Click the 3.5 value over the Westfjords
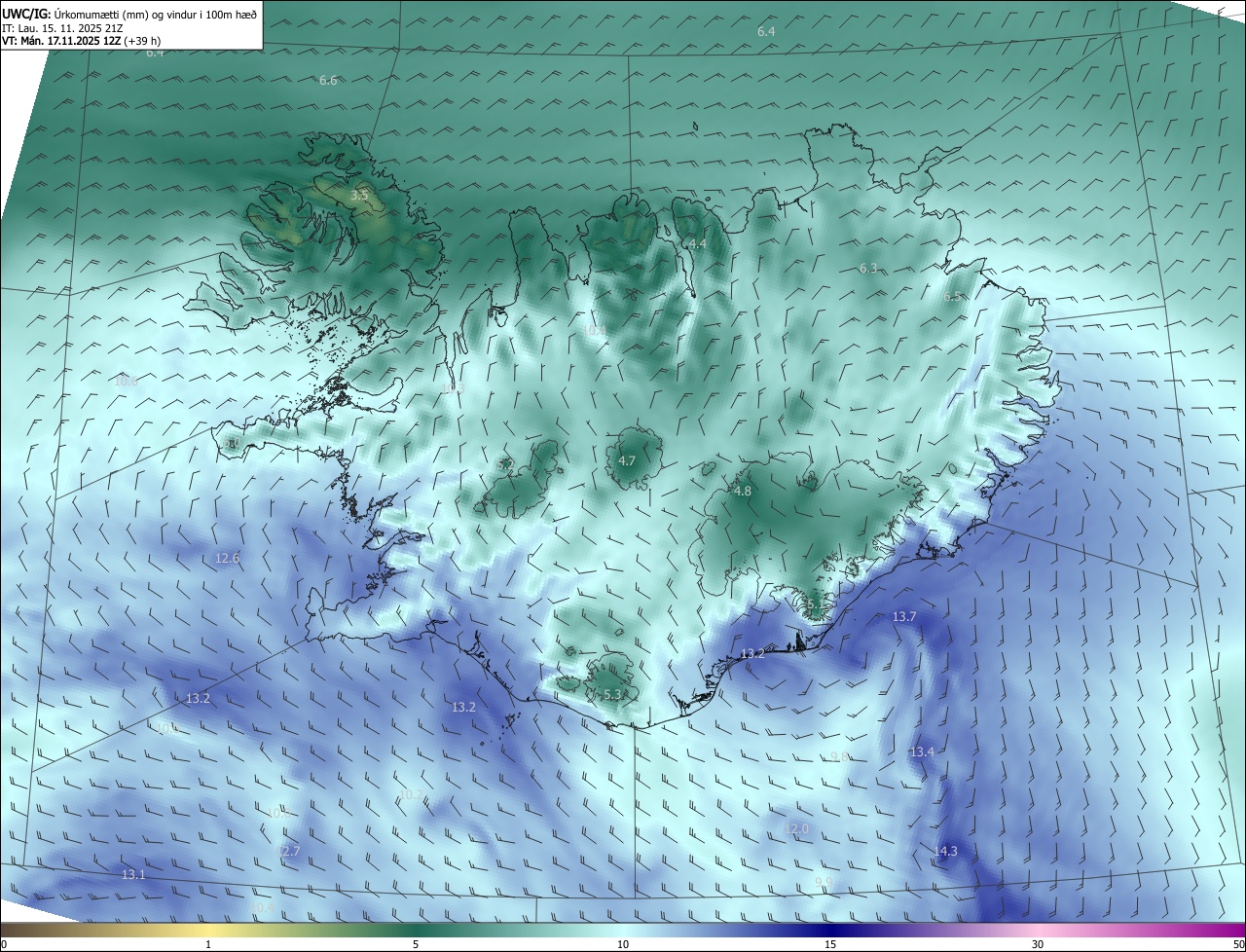Image resolution: width=1246 pixels, height=952 pixels. pyautogui.click(x=359, y=196)
